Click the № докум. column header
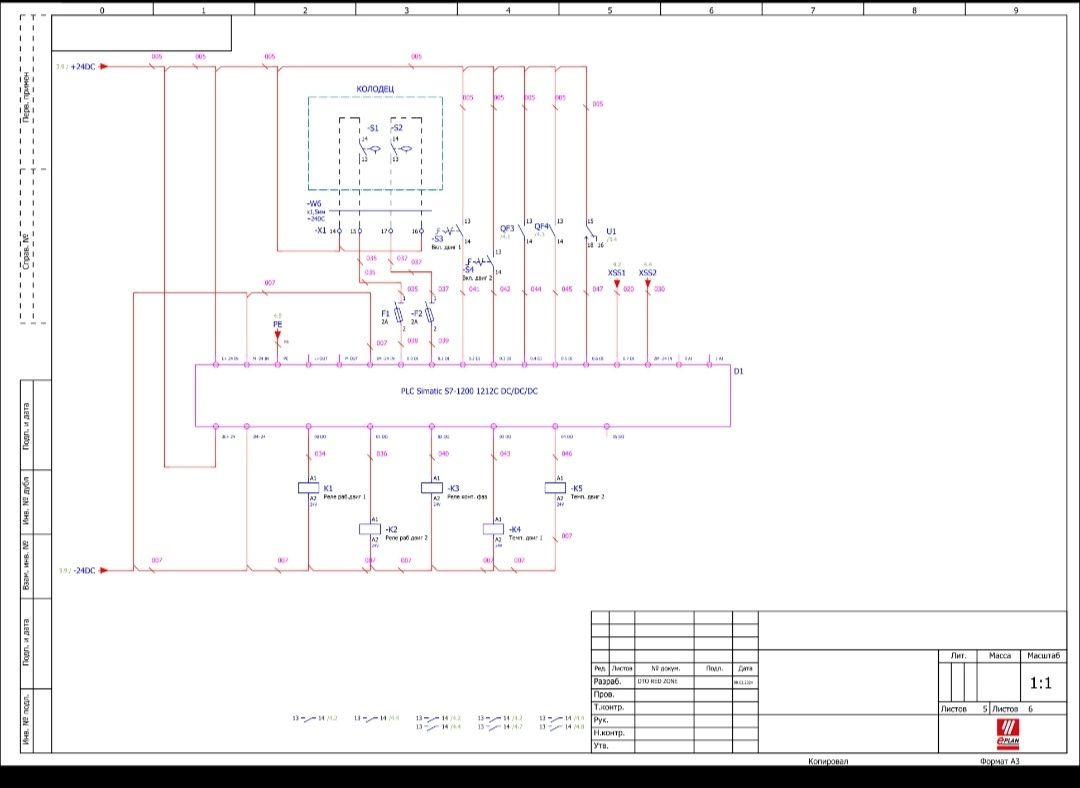The image size is (1080, 788). pyautogui.click(x=665, y=668)
